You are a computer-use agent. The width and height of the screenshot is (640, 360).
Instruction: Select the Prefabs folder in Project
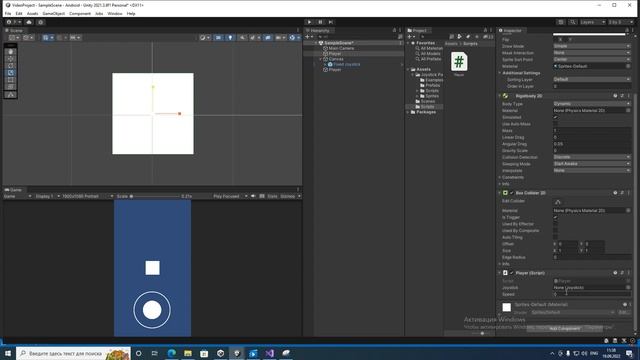pyautogui.click(x=432, y=85)
